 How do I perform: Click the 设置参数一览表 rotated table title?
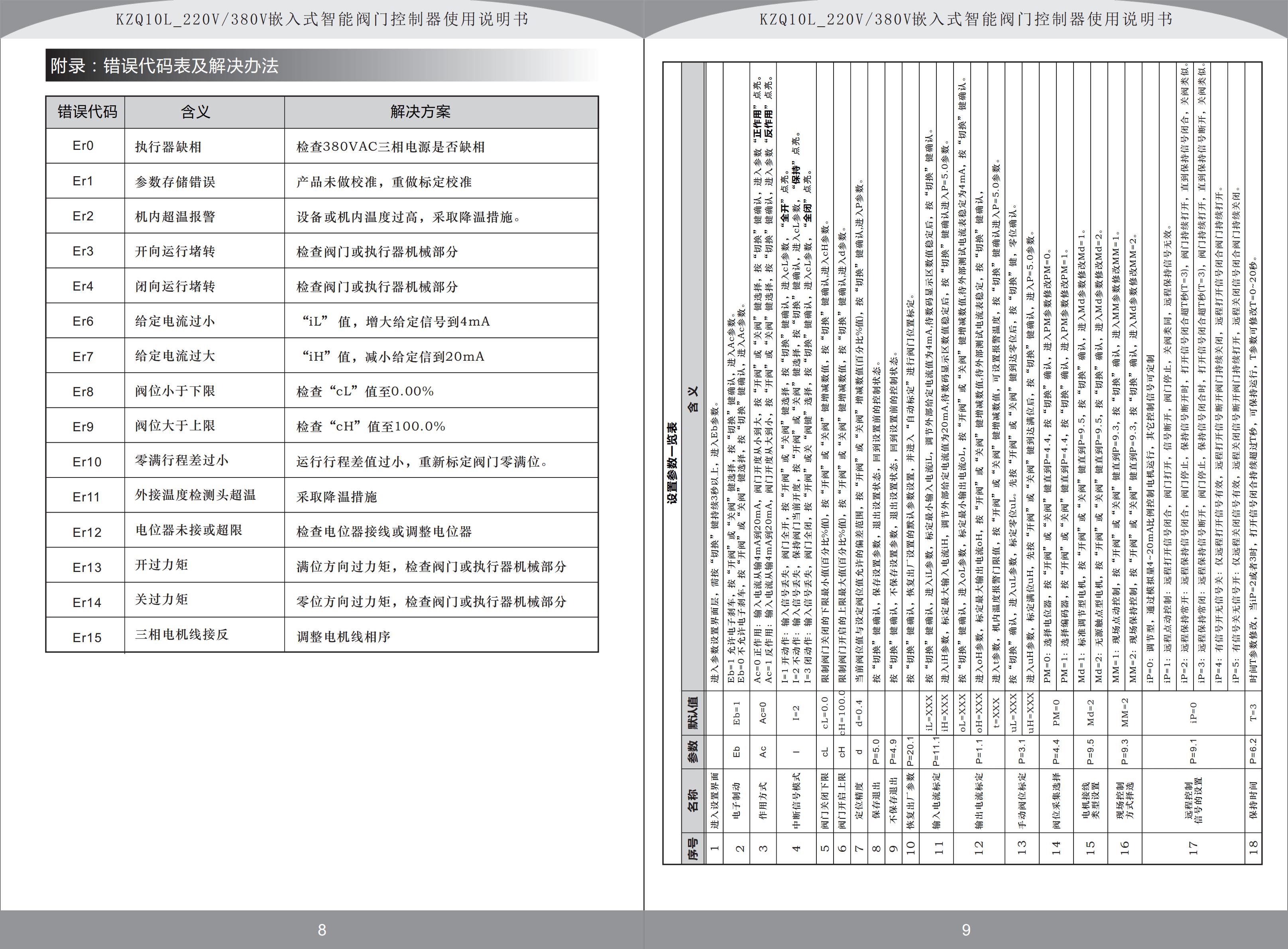click(672, 463)
